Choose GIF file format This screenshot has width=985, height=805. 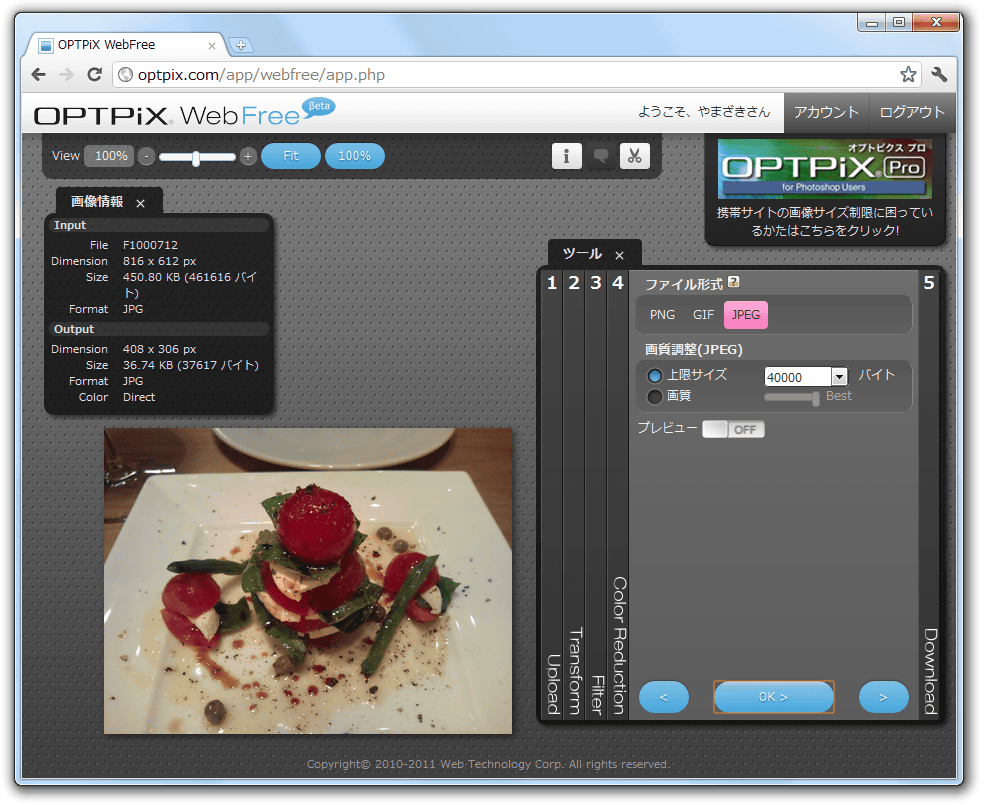[x=703, y=315]
